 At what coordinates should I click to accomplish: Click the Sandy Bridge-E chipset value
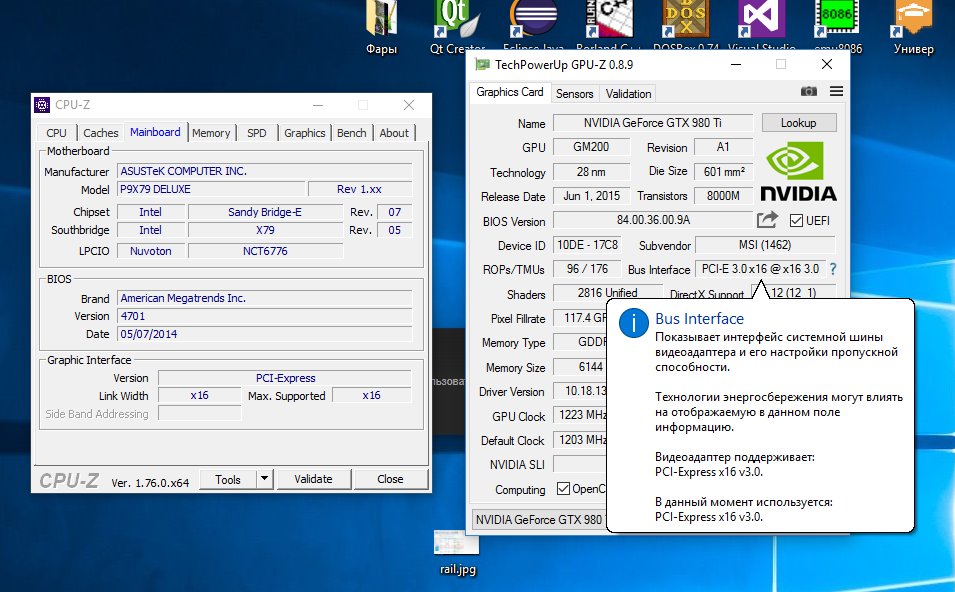[x=265, y=212]
